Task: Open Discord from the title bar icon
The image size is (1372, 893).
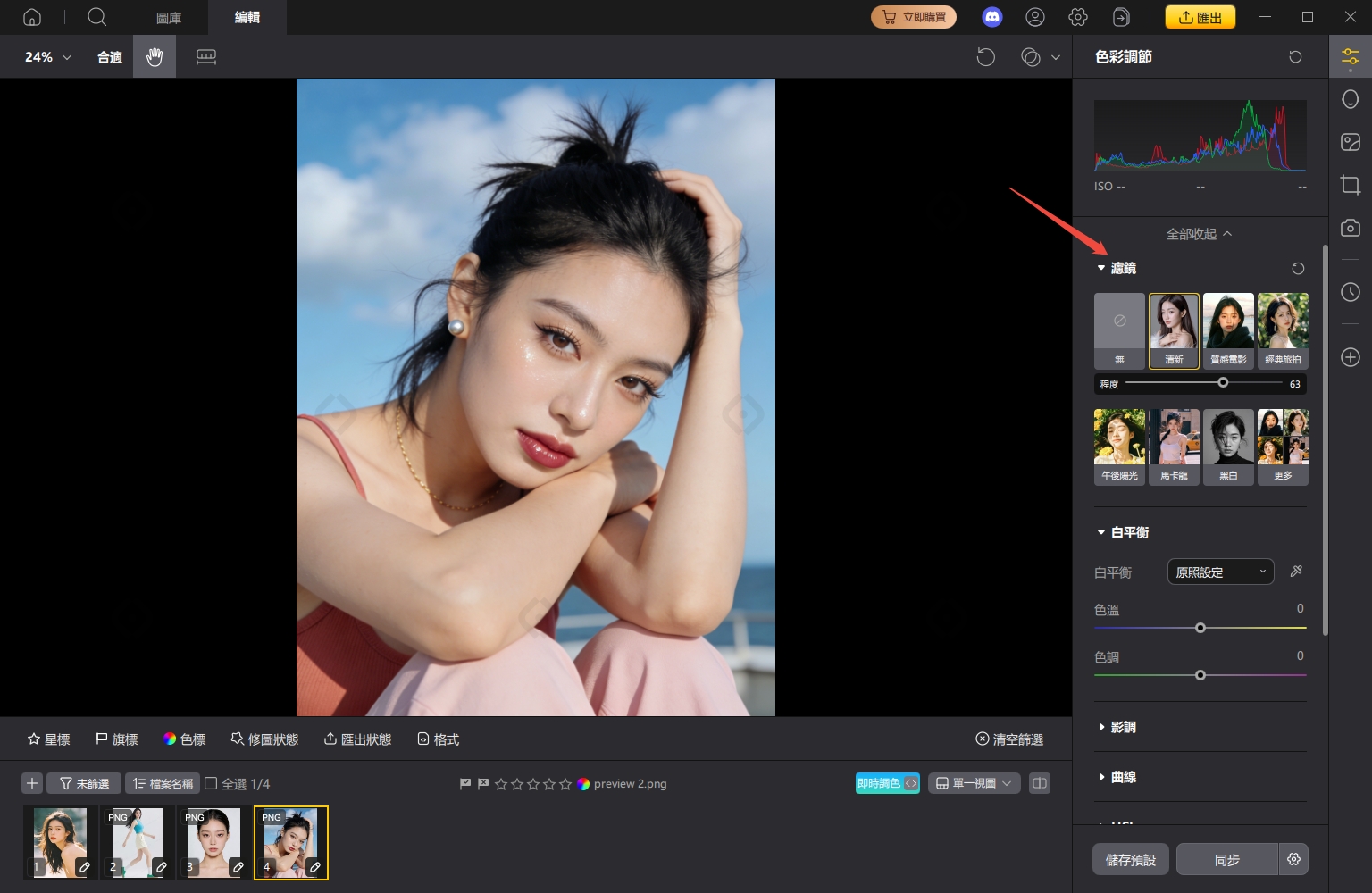Action: (x=991, y=17)
